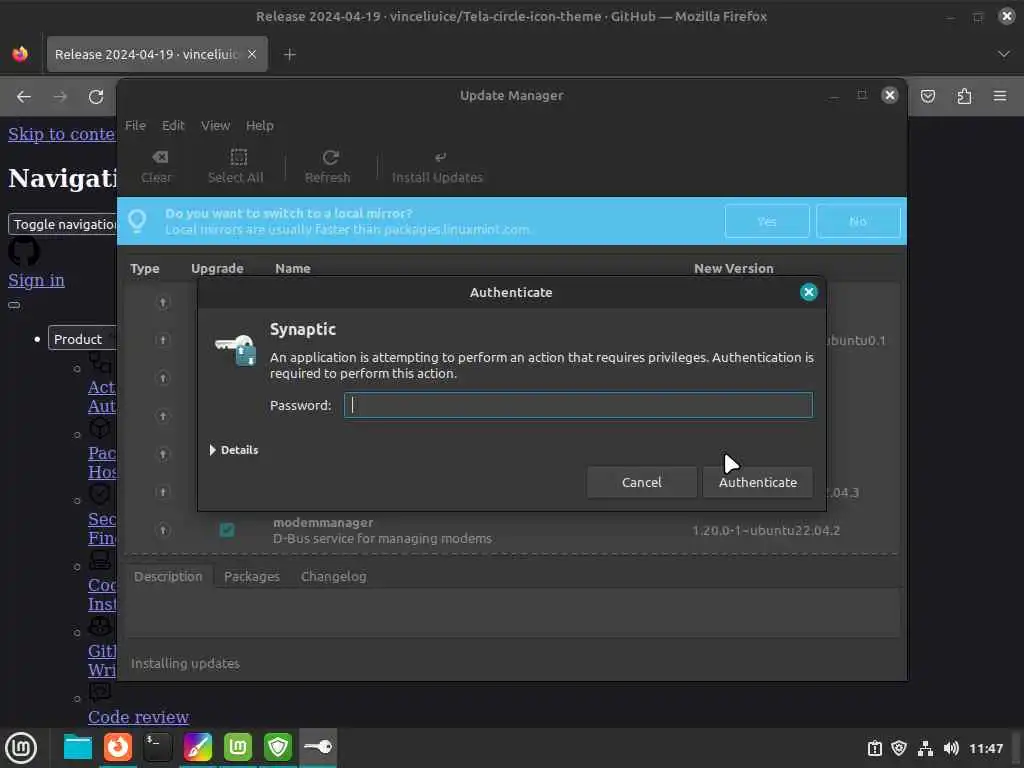Click the Toggle navigation button
1024x768 pixels.
[63, 224]
